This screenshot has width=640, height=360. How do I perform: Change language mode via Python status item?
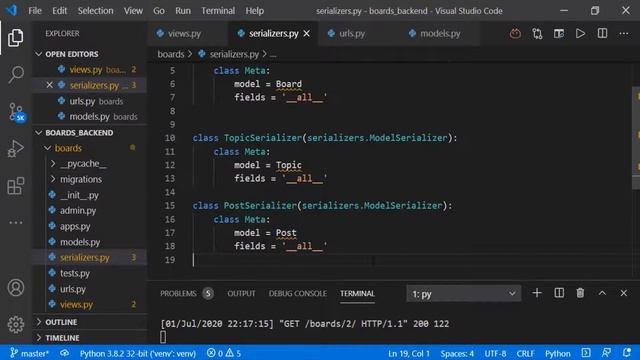pyautogui.click(x=557, y=353)
